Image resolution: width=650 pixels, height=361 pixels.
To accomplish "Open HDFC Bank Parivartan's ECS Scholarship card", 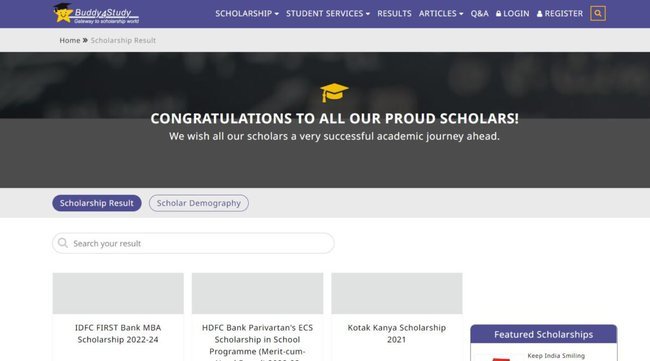I will point(257,317).
